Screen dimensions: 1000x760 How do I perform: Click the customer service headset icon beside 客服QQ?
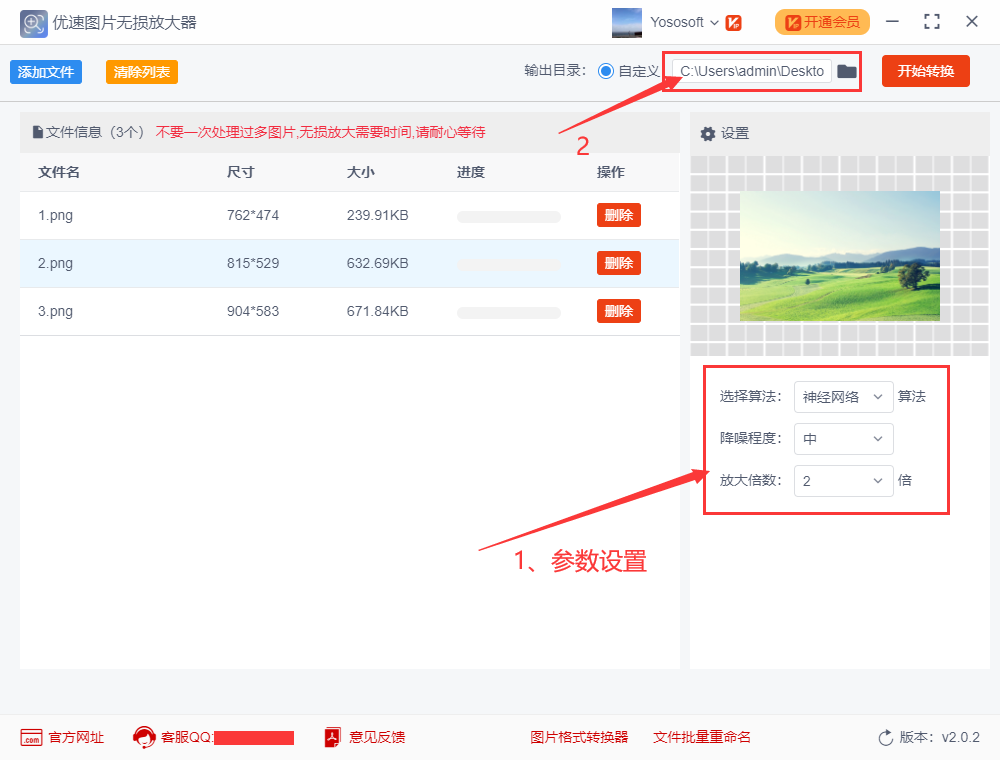[143, 737]
